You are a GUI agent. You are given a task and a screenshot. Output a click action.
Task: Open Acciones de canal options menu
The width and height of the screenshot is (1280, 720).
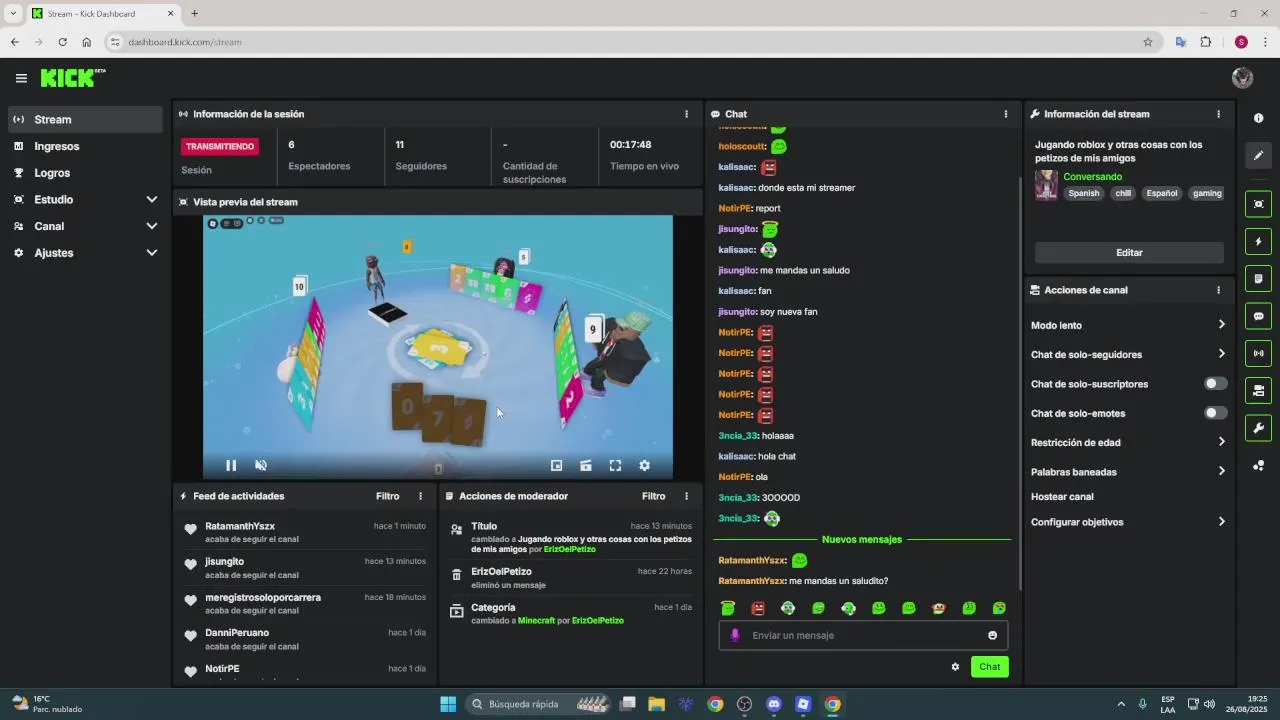[1218, 290]
